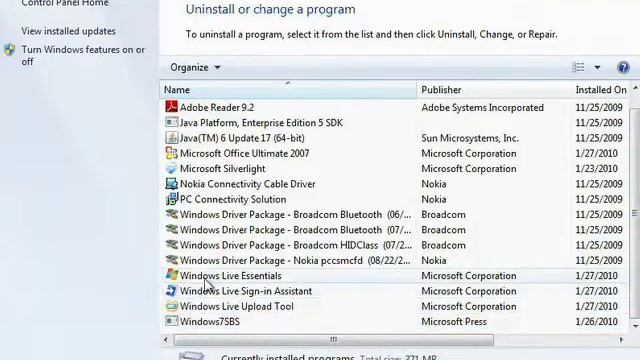
Task: Click the horizontal scrollbar left arrow
Action: coord(165,339)
